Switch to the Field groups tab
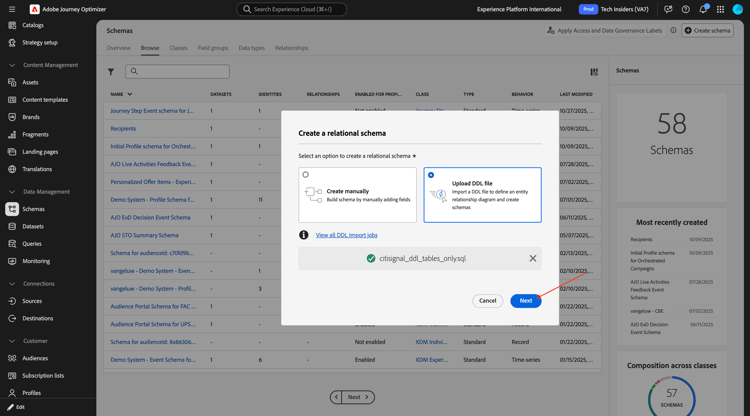 [212, 48]
